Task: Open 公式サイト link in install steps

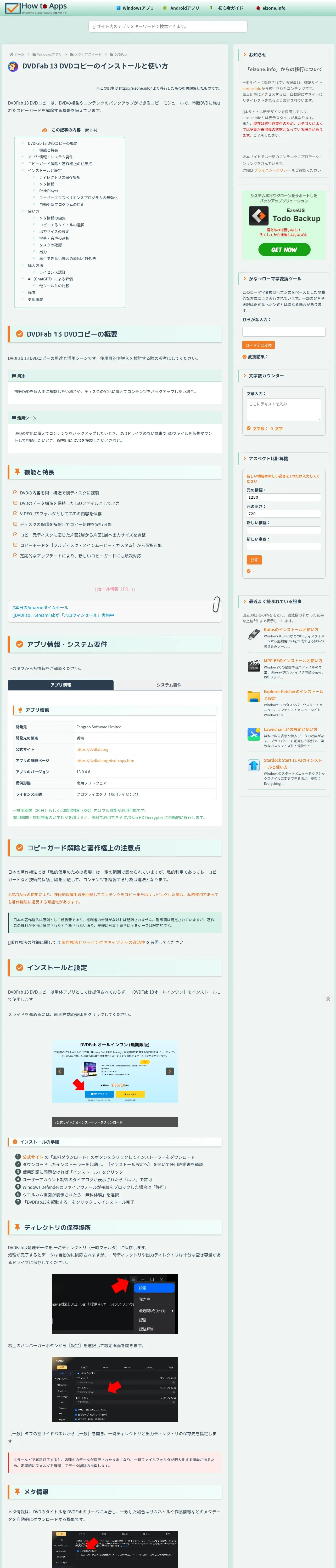Action: 33,1158
